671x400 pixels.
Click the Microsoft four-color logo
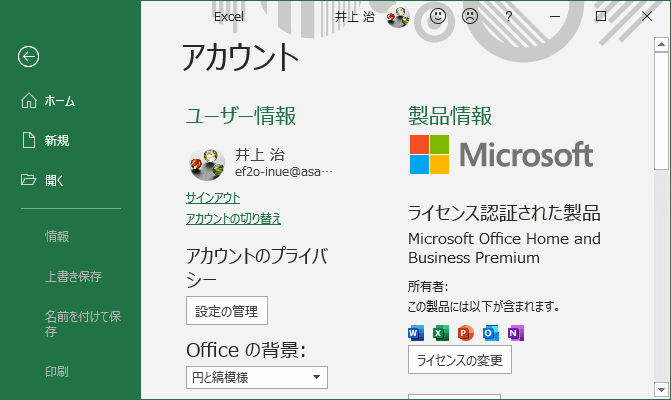tap(429, 154)
